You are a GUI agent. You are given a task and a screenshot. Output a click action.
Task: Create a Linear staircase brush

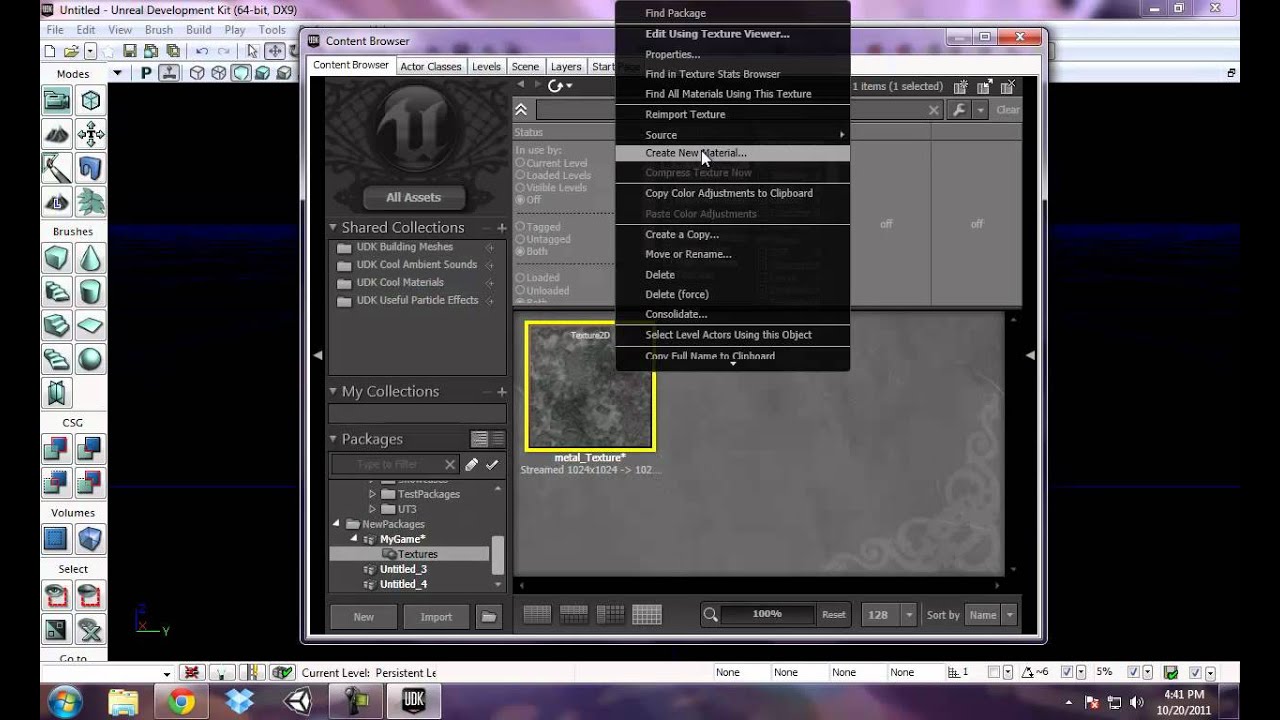56,325
